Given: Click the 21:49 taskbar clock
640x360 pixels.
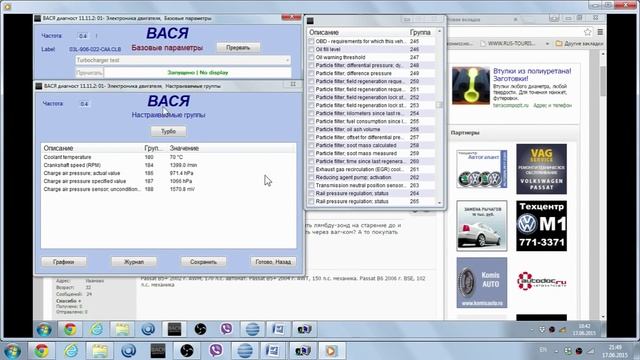Looking at the screenshot, I should (615, 351).
